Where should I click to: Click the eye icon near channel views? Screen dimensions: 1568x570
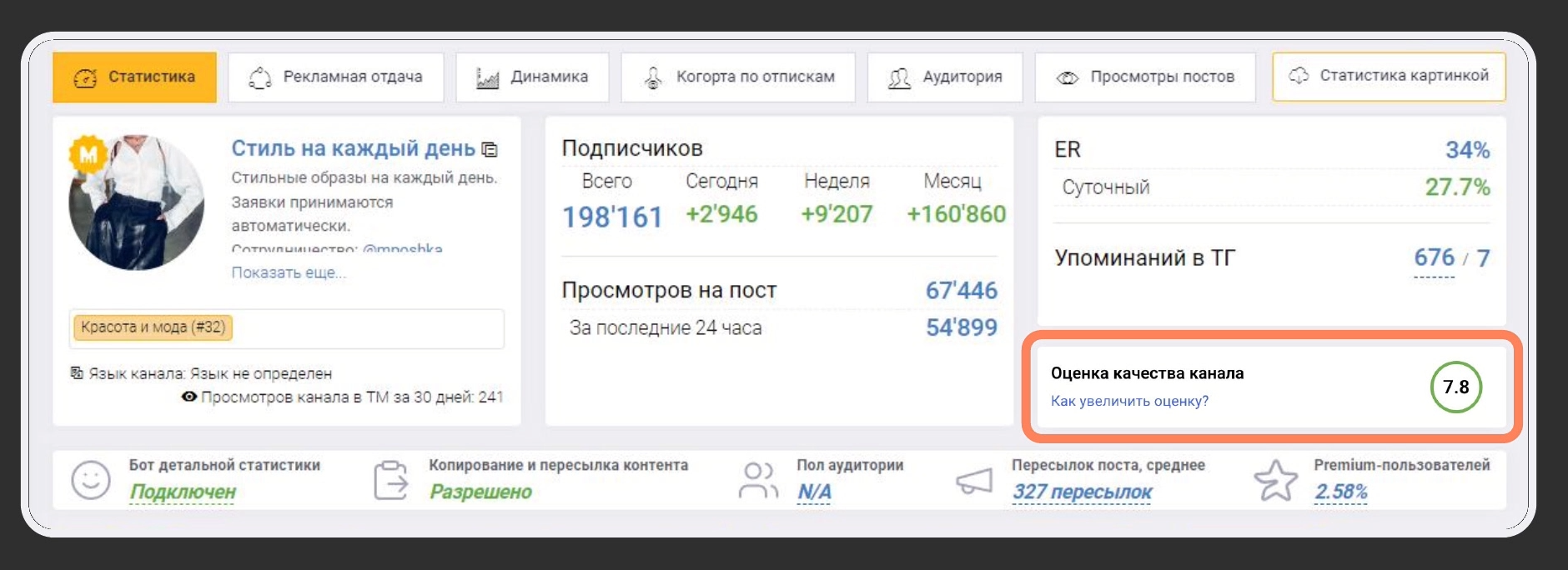click(x=189, y=397)
